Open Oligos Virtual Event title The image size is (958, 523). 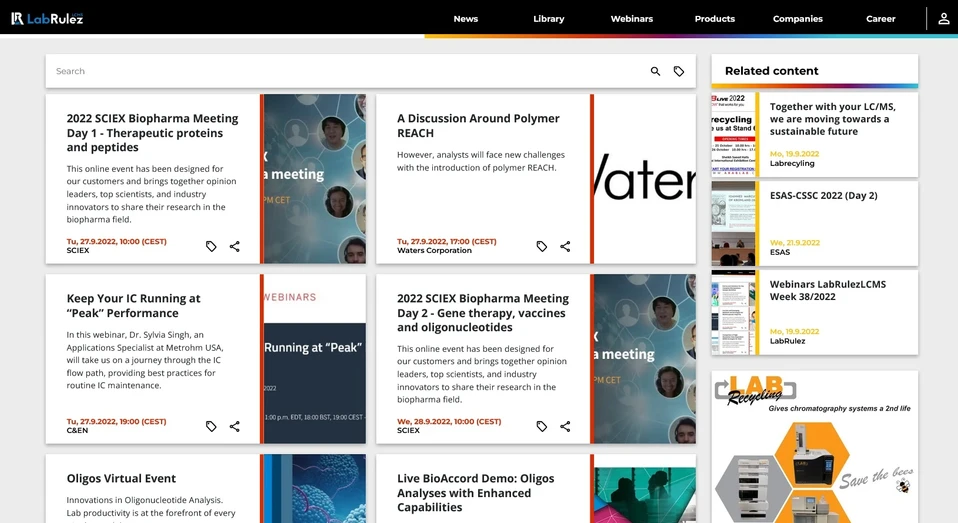point(121,478)
